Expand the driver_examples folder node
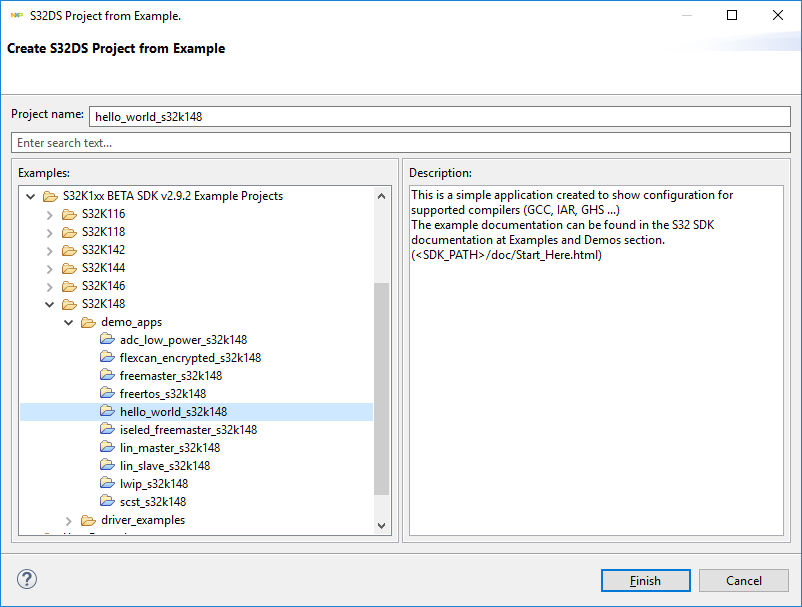This screenshot has height=607, width=802. [x=69, y=521]
